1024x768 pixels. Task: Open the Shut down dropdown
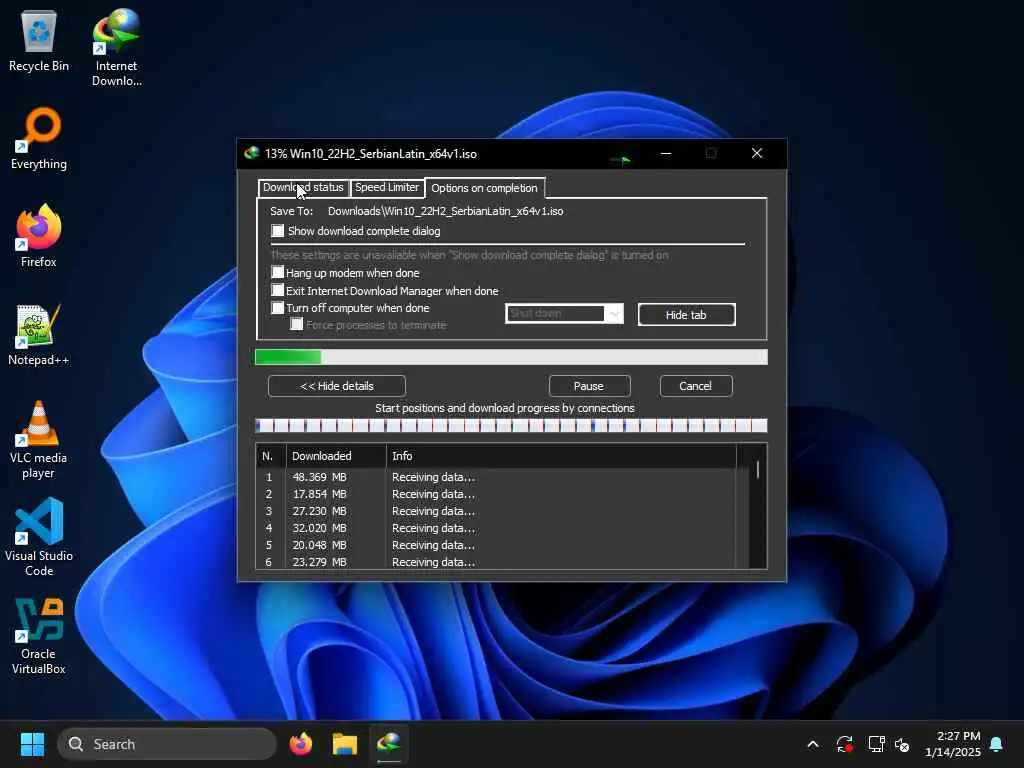click(x=564, y=313)
